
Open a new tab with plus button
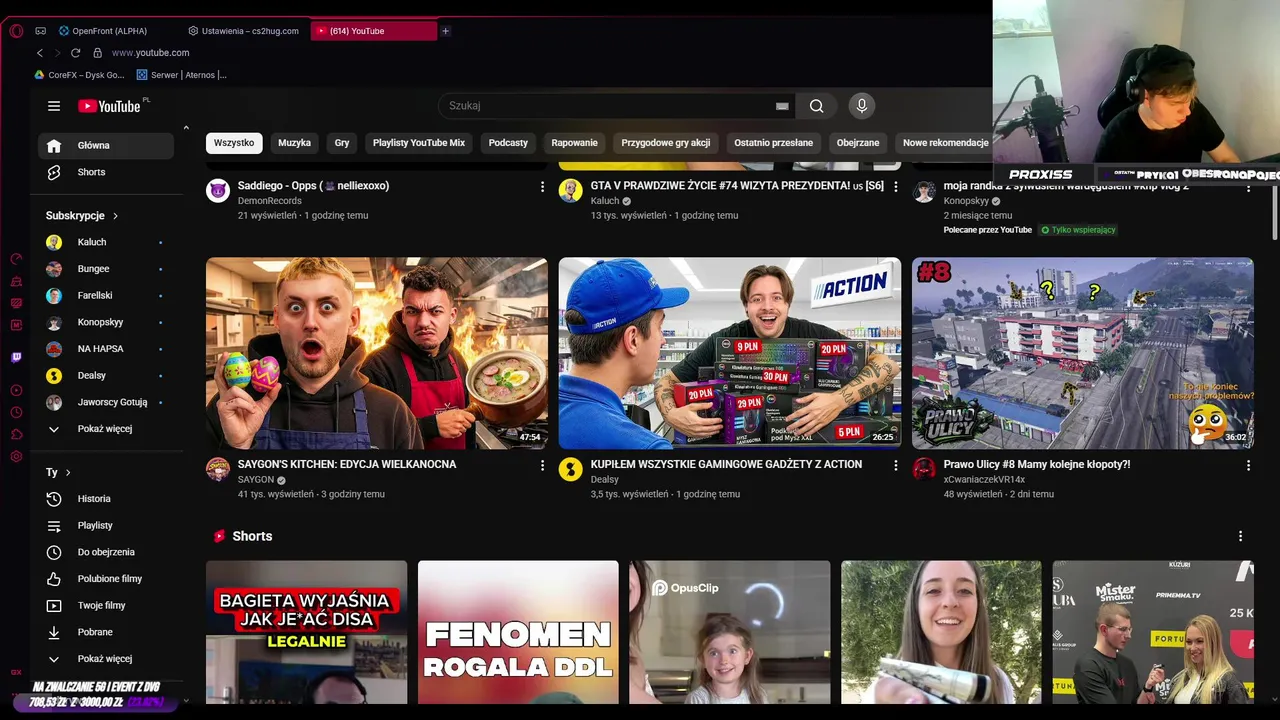point(445,31)
